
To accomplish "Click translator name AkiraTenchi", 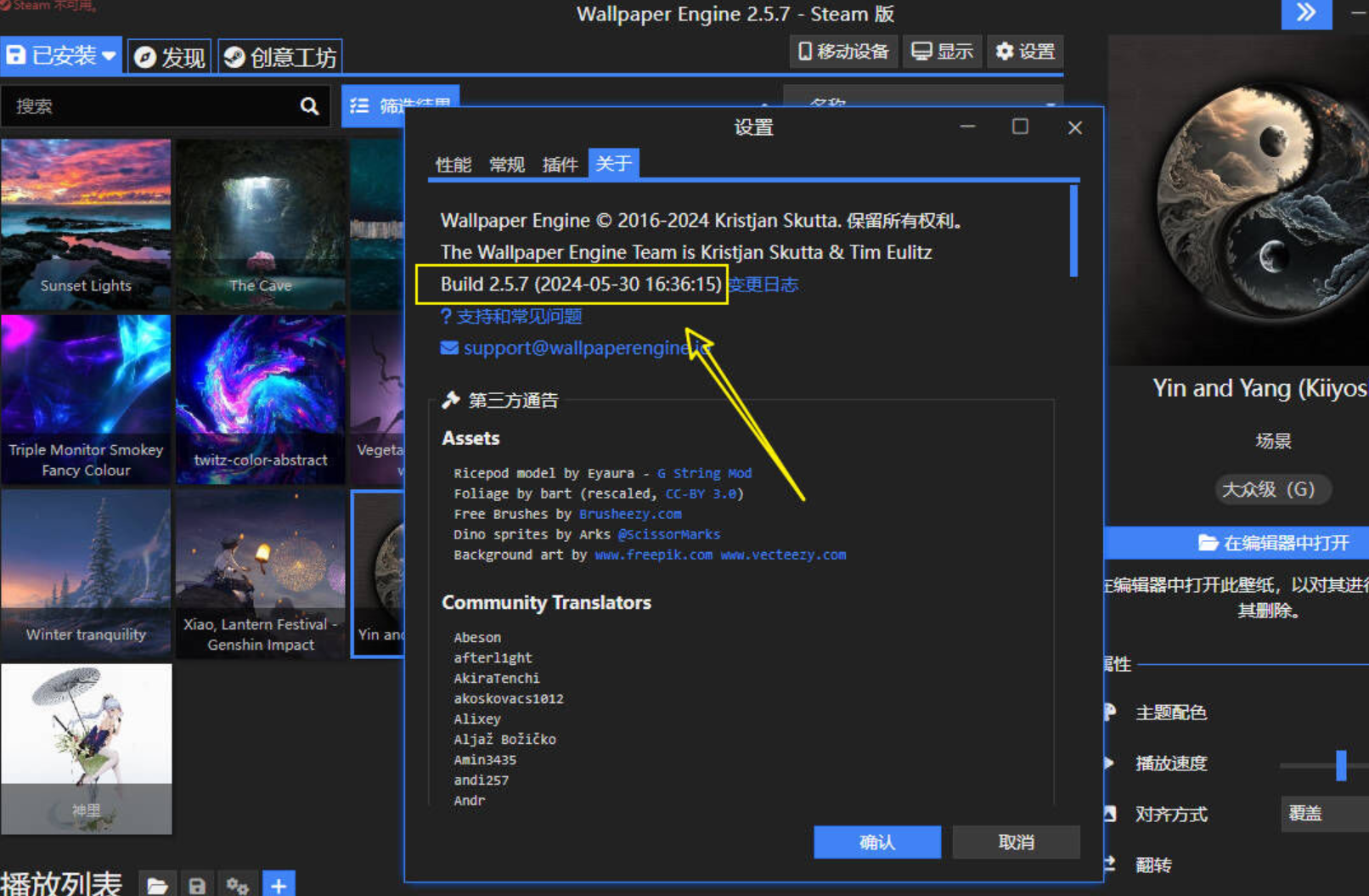I will (x=497, y=678).
